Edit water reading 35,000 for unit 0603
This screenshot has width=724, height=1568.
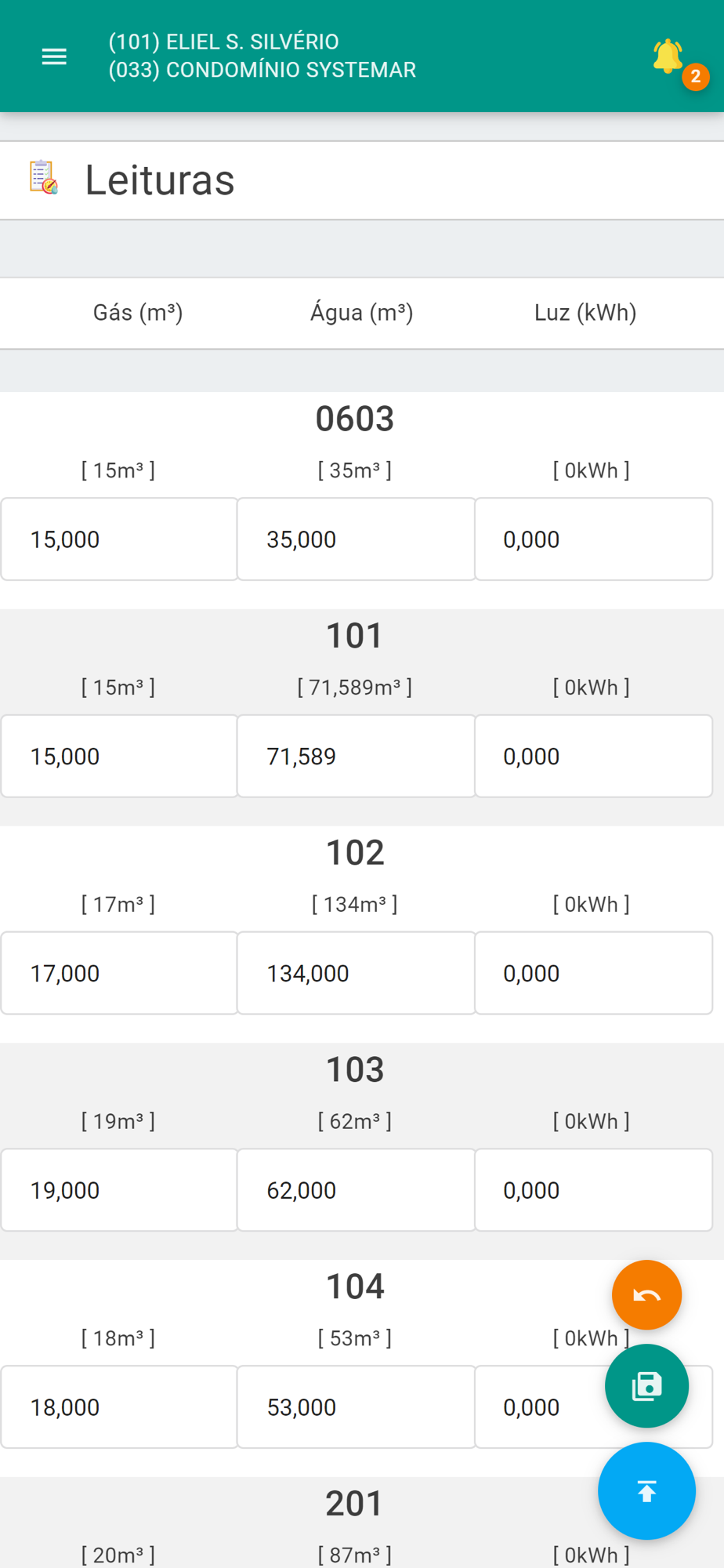coord(357,539)
